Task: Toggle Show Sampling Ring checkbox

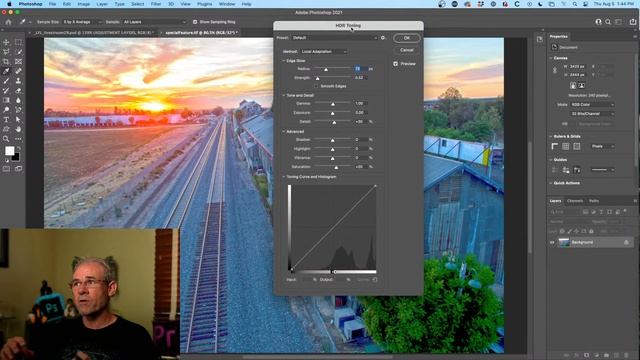Action: (x=195, y=22)
